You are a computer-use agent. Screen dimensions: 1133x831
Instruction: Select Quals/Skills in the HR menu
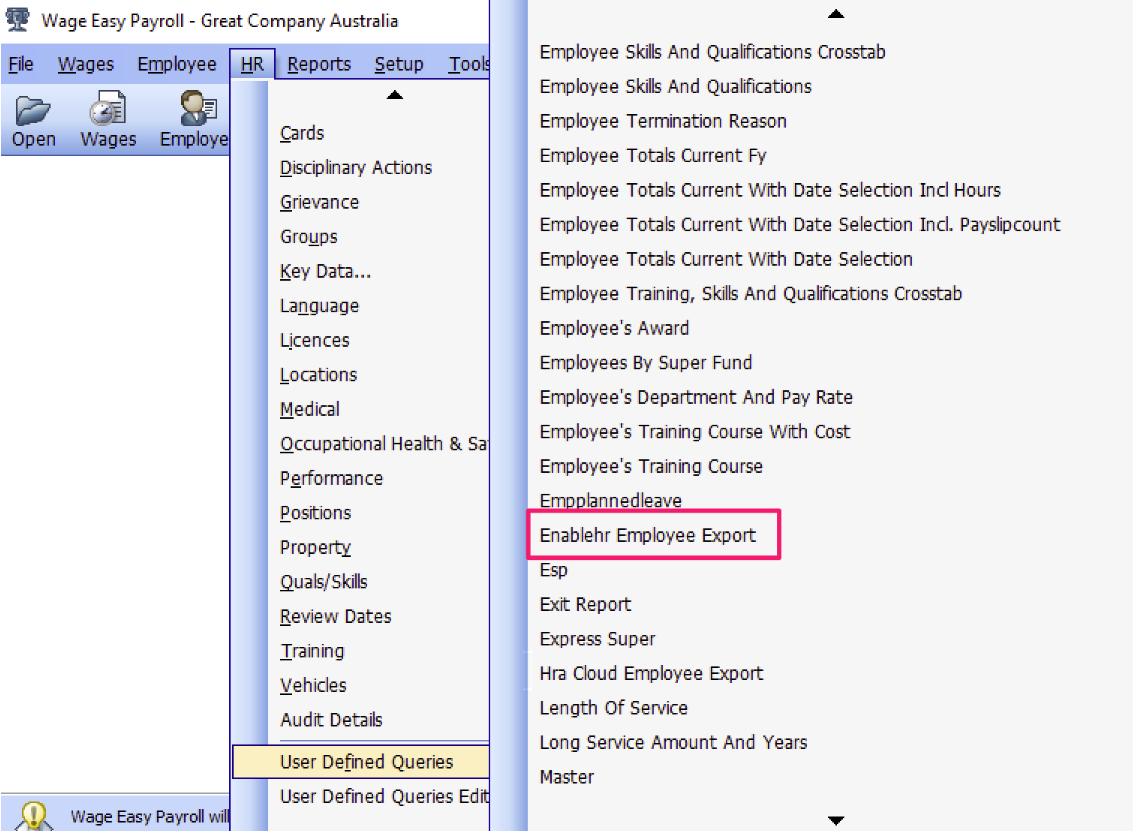point(324,582)
